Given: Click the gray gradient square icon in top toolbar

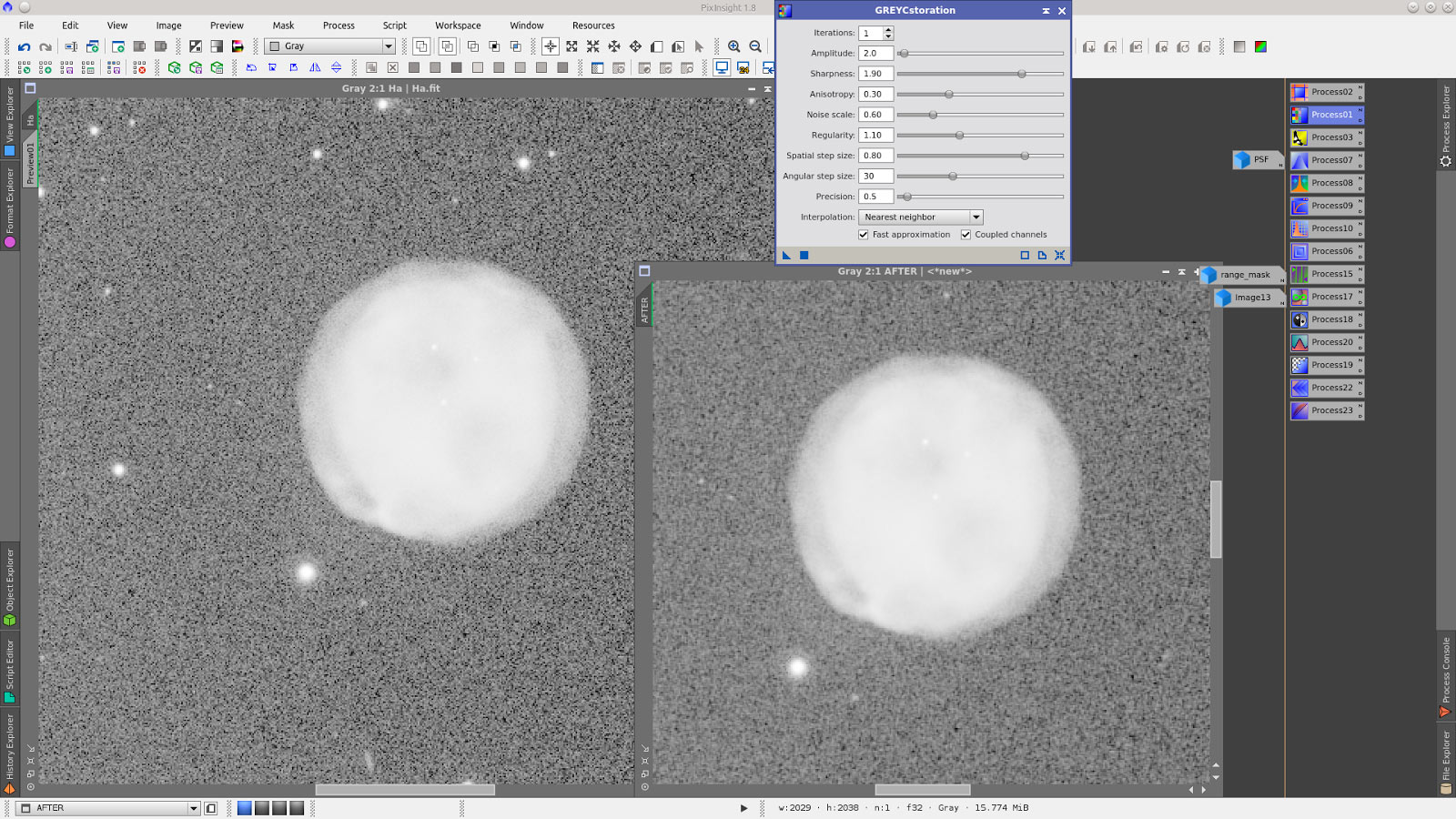Looking at the screenshot, I should point(1239,46).
